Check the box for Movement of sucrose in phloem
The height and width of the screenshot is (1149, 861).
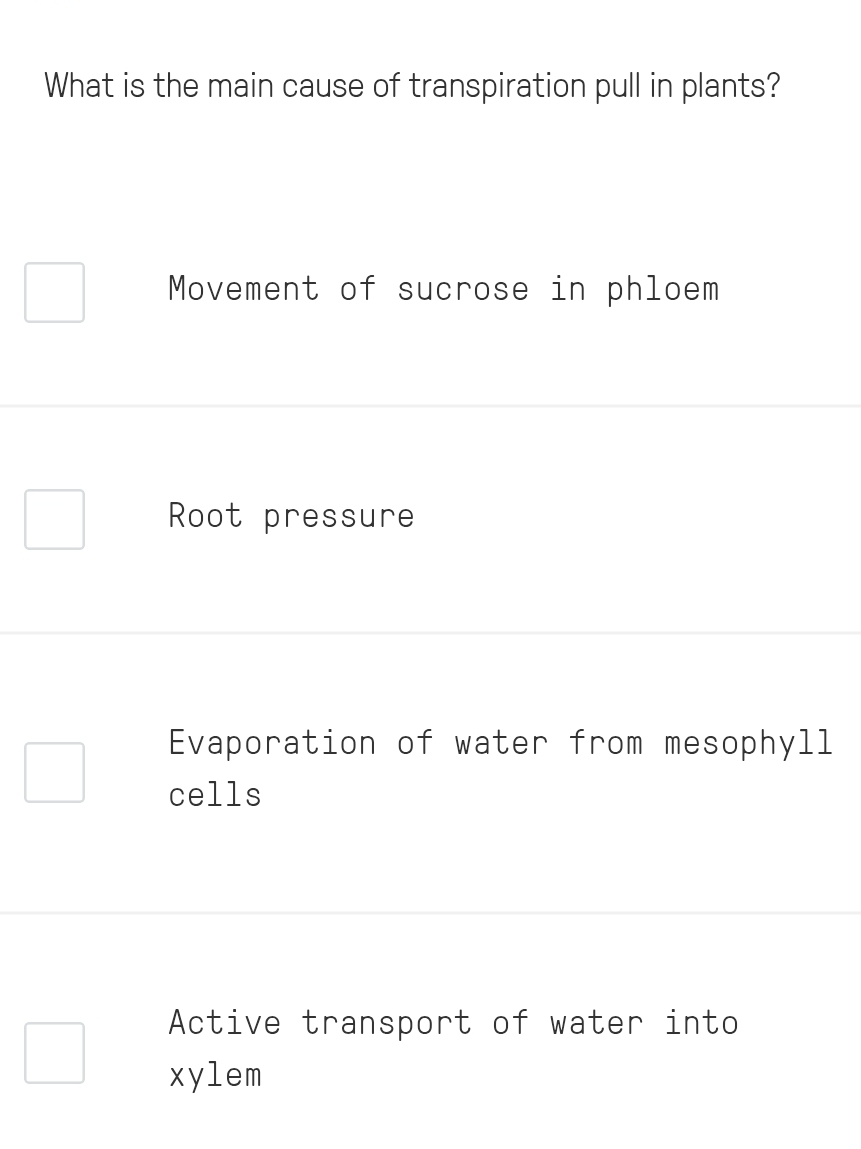coord(54,291)
